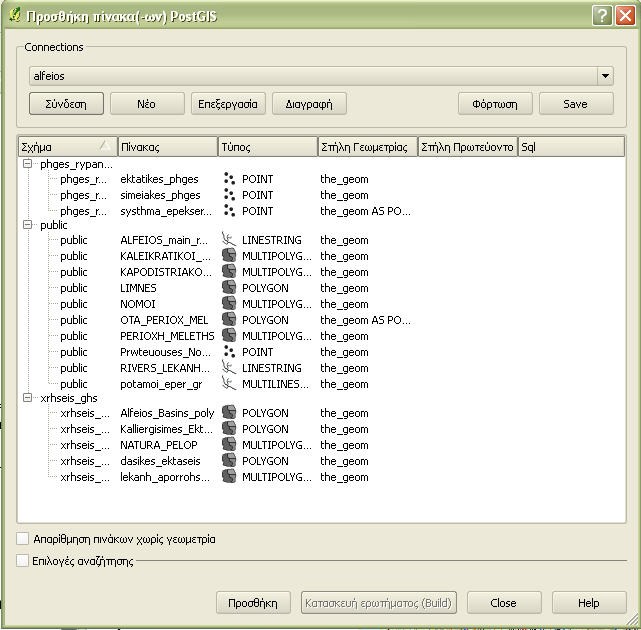Enable Απαρίθμηση πινάκων χωρίς γεωμετρία checkbox

click(23, 538)
